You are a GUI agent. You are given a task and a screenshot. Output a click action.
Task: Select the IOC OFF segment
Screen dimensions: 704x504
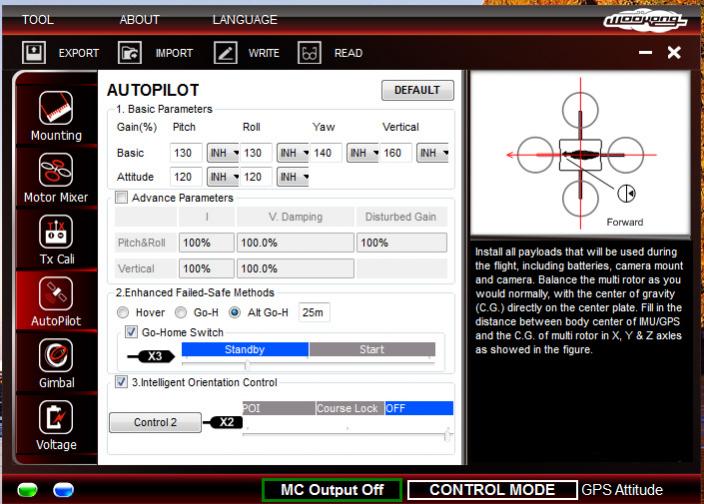pyautogui.click(x=419, y=408)
